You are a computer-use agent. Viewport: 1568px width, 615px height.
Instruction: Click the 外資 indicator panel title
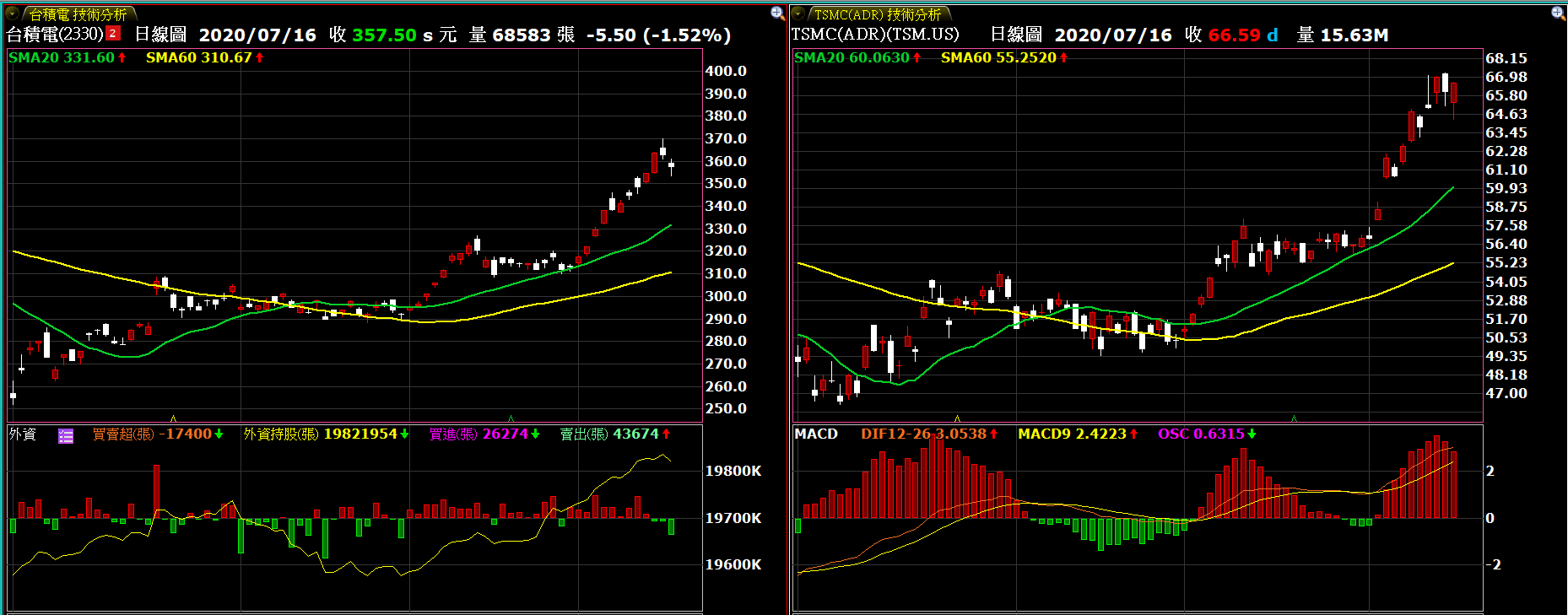23,434
